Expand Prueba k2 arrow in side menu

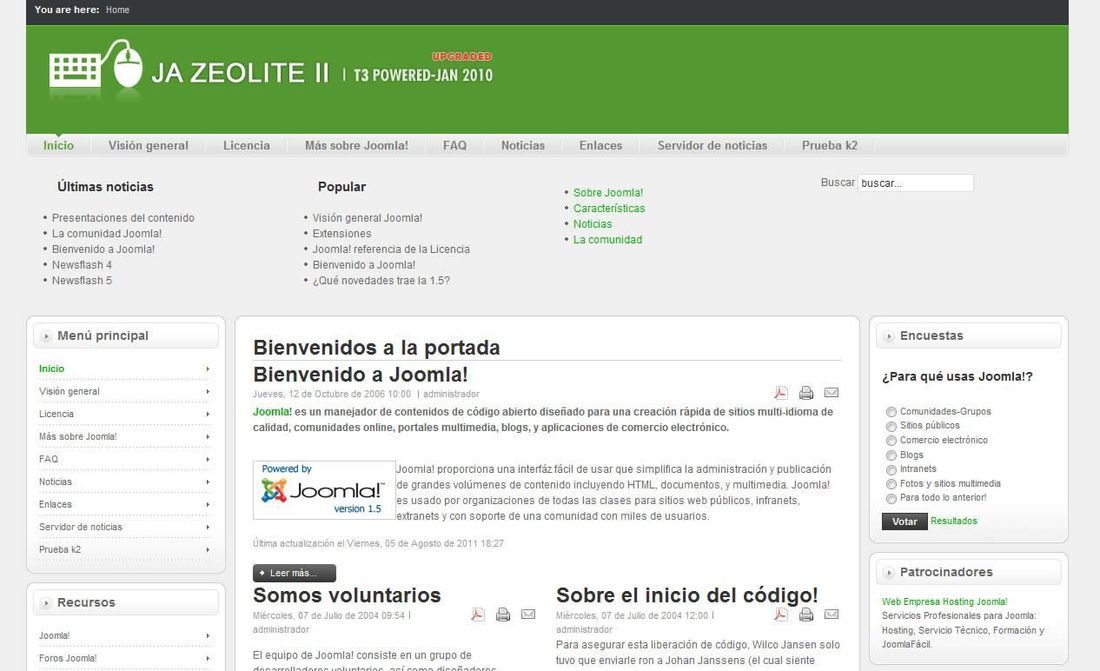pos(208,550)
